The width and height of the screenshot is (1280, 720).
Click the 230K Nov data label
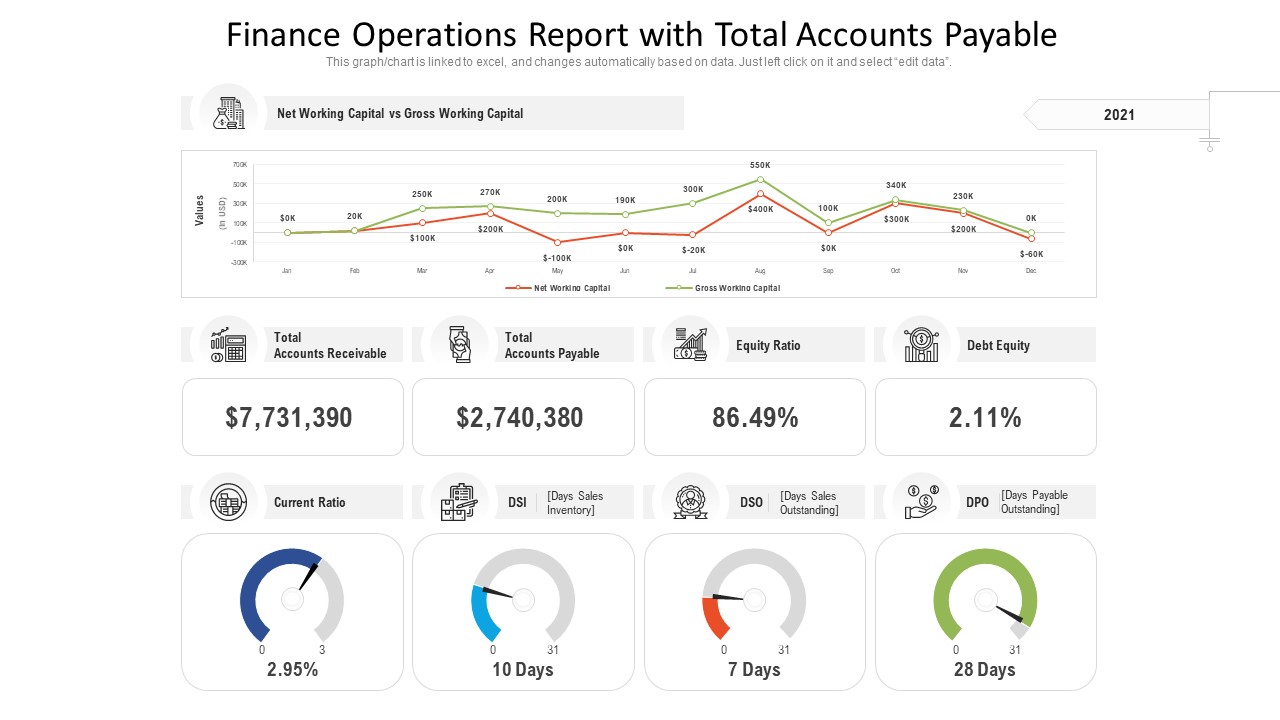[x=963, y=197]
